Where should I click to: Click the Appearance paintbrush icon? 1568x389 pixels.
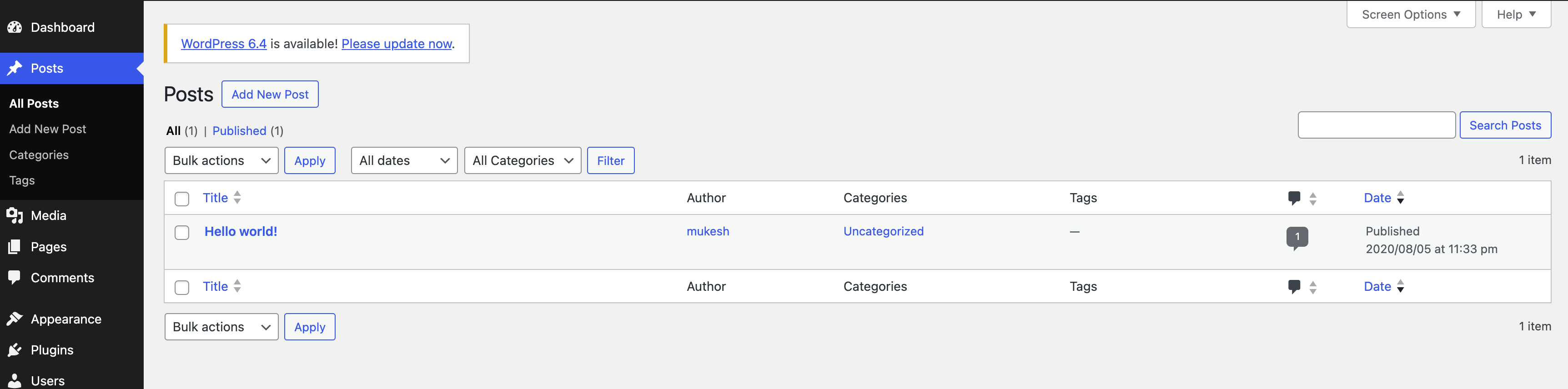click(x=15, y=319)
